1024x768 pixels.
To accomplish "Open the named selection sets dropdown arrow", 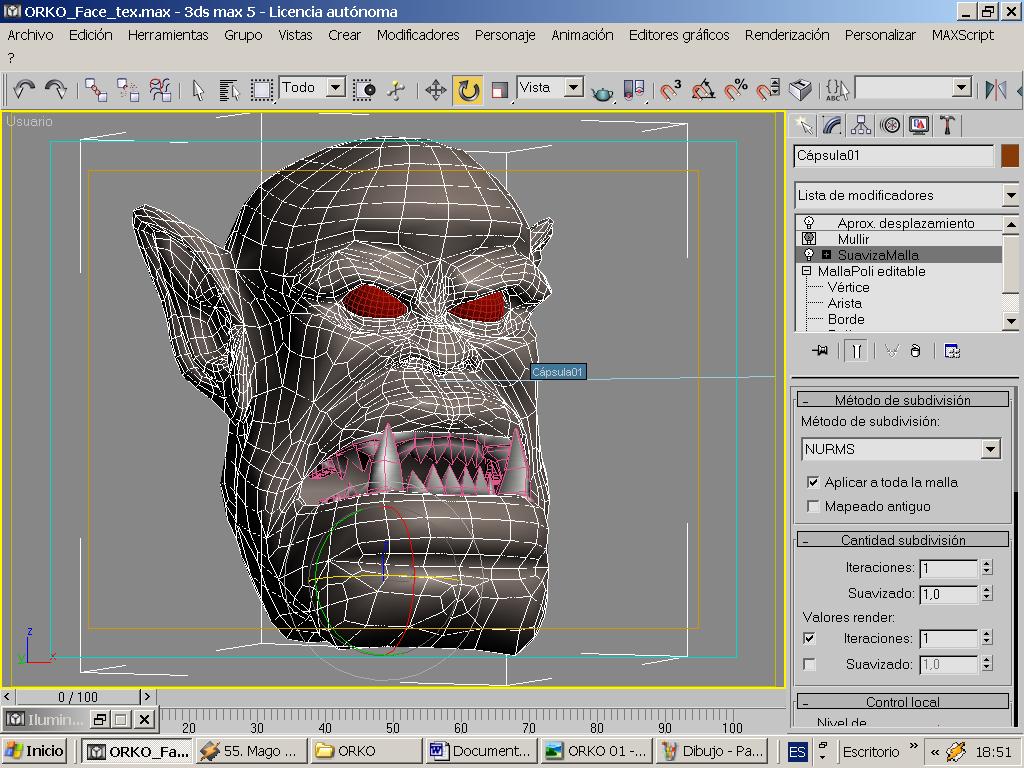I will 961,88.
